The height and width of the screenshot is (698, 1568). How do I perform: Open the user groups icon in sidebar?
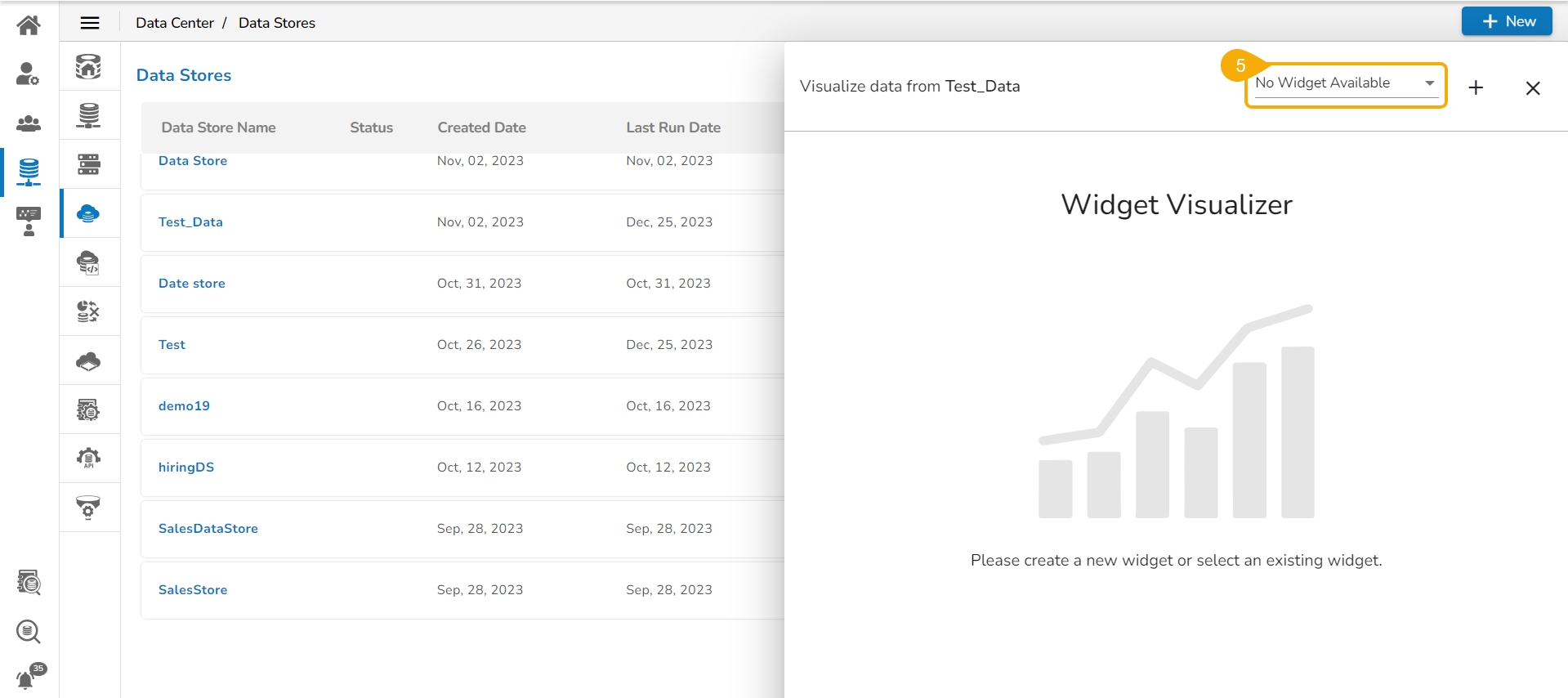29,123
